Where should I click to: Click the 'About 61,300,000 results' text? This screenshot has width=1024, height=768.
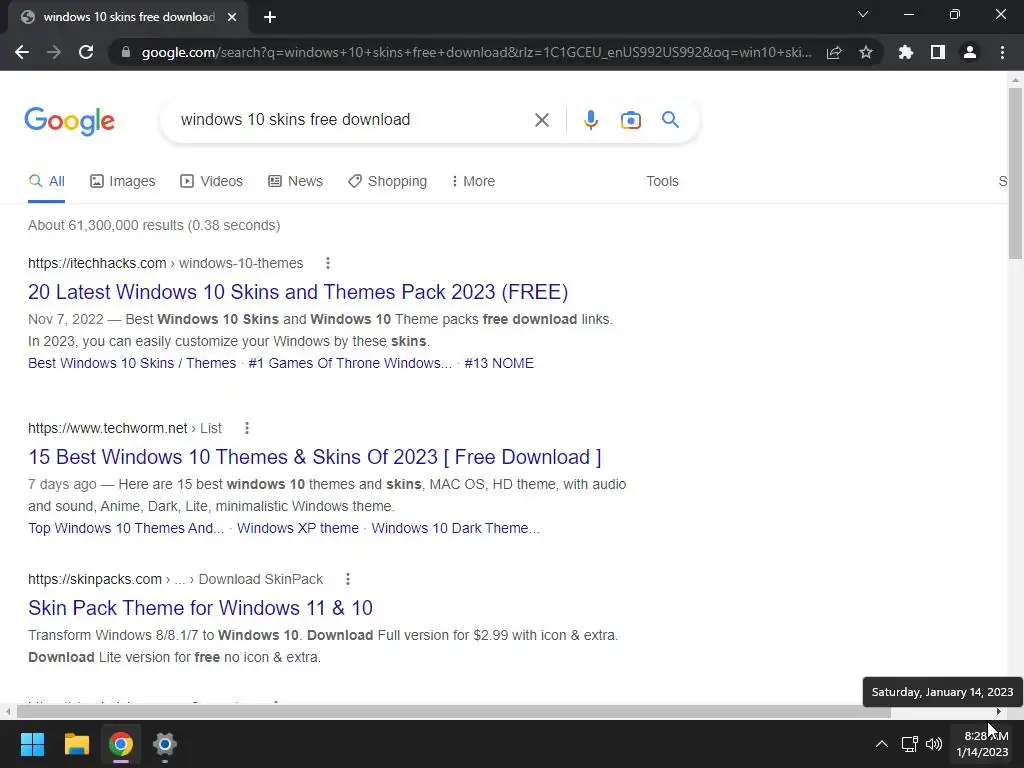click(x=154, y=225)
